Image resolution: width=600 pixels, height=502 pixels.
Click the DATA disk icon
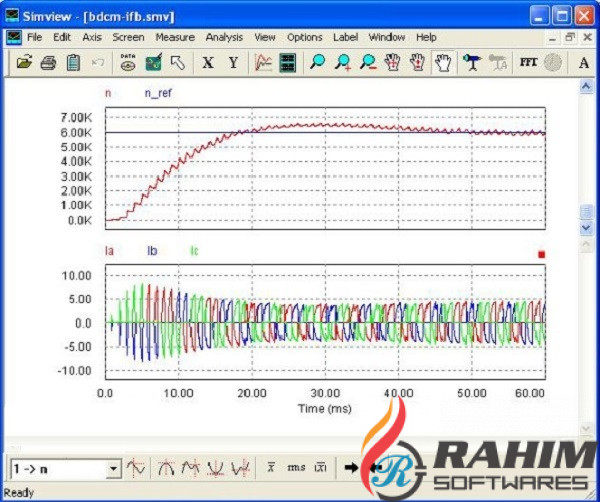pyautogui.click(x=128, y=62)
